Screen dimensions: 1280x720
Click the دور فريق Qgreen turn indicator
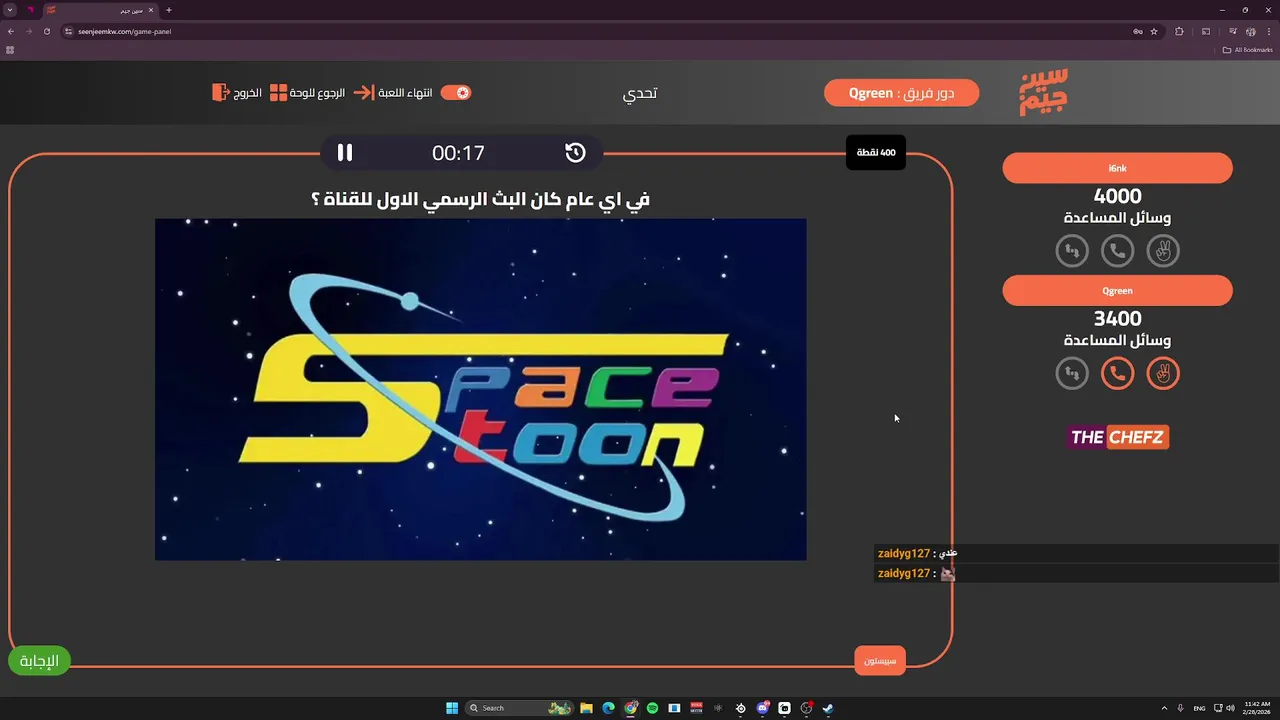[902, 93]
